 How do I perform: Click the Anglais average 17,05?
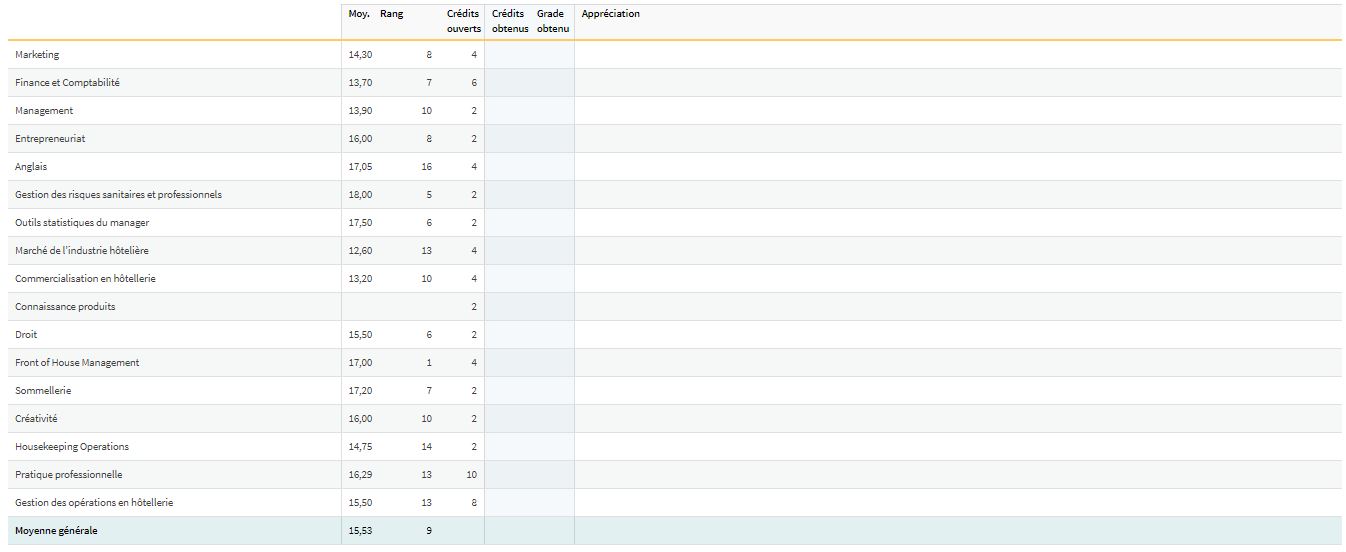click(360, 167)
